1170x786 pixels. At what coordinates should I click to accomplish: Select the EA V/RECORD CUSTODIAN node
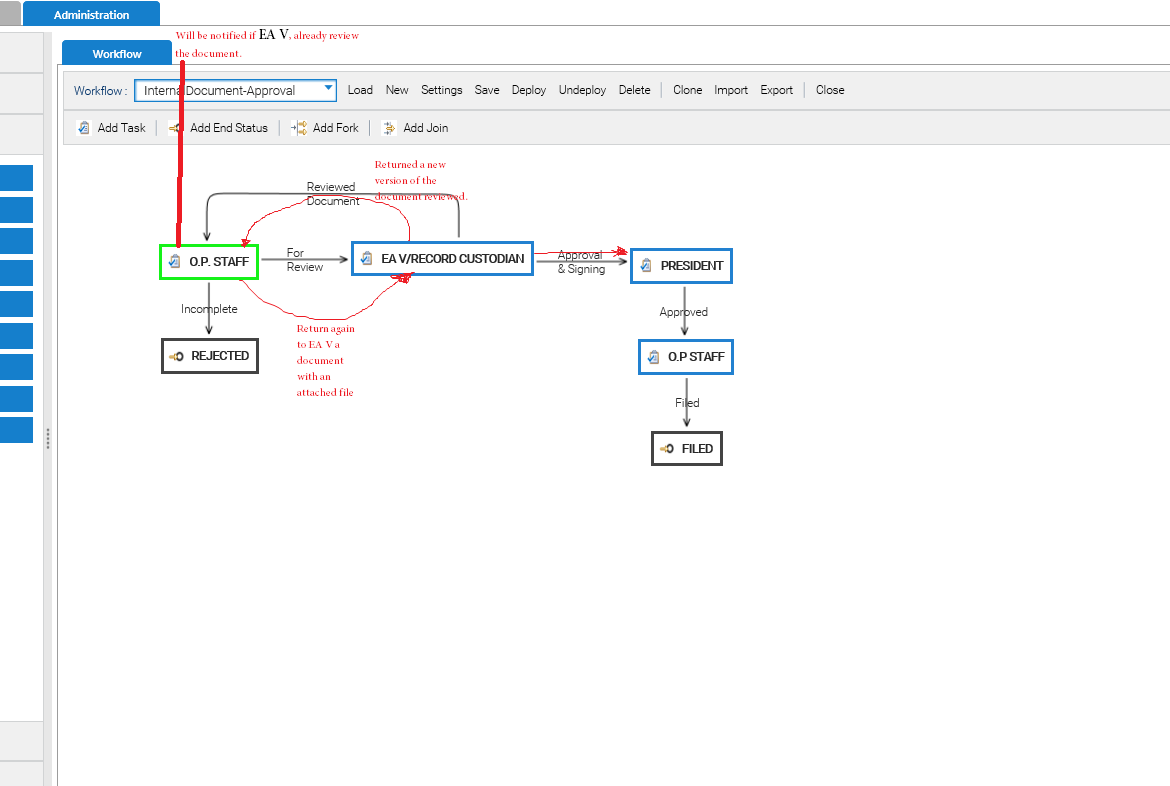click(442, 258)
